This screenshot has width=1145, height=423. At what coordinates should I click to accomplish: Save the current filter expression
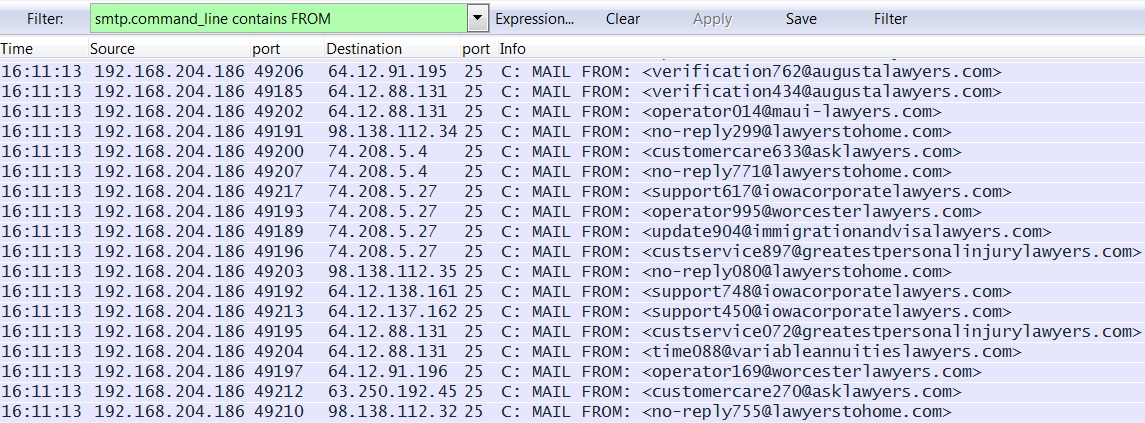[801, 19]
